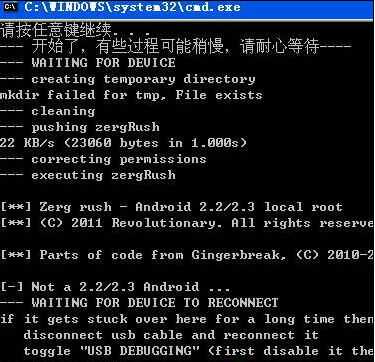Click the cmd.exe window title text
Image resolution: width=375 pixels, height=362 pixels.
[132, 7]
